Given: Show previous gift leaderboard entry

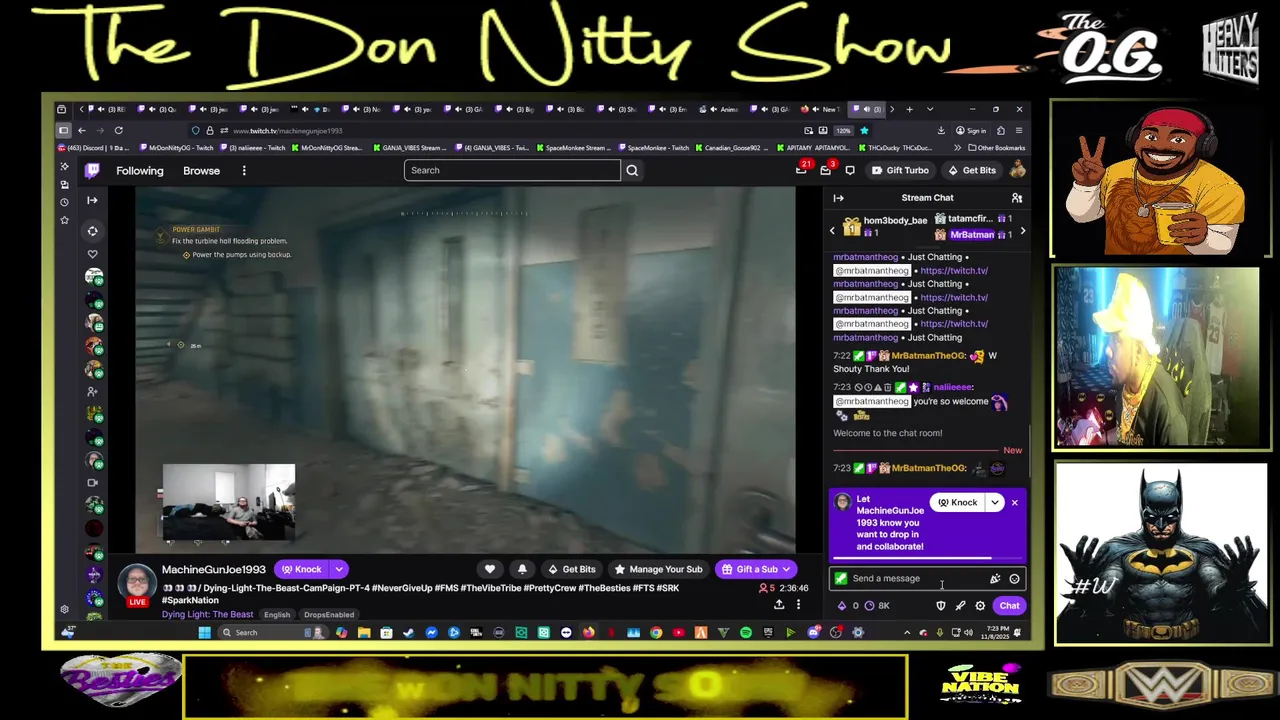Looking at the screenshot, I should click(x=832, y=231).
